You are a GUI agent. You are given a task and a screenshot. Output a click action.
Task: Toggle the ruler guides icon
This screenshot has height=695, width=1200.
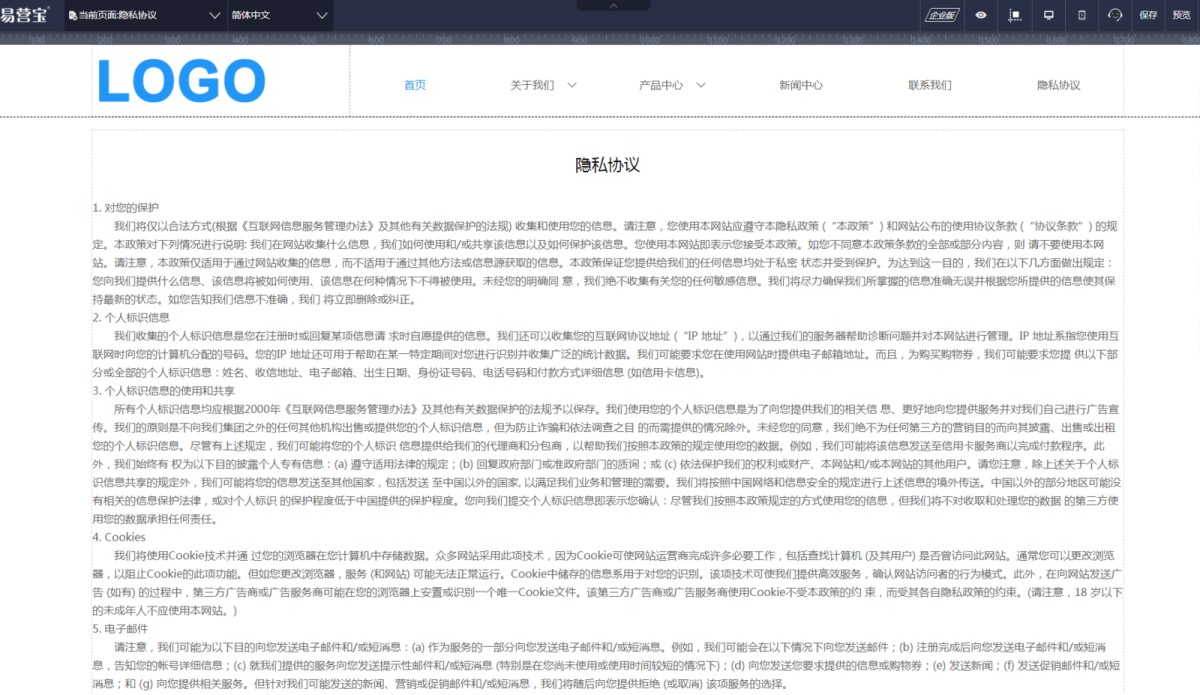(1015, 15)
